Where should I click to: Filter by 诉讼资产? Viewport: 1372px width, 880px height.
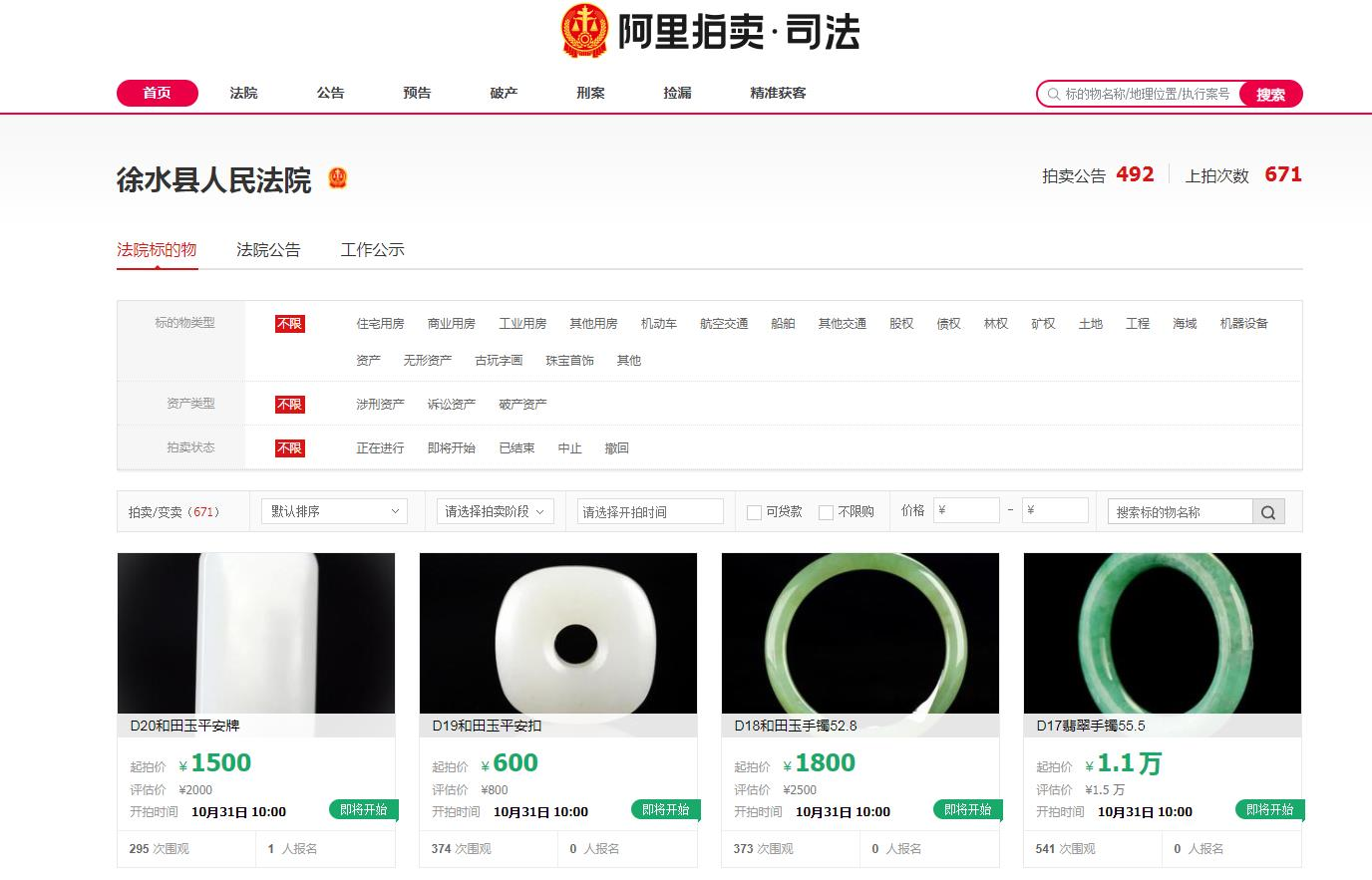[x=451, y=405]
